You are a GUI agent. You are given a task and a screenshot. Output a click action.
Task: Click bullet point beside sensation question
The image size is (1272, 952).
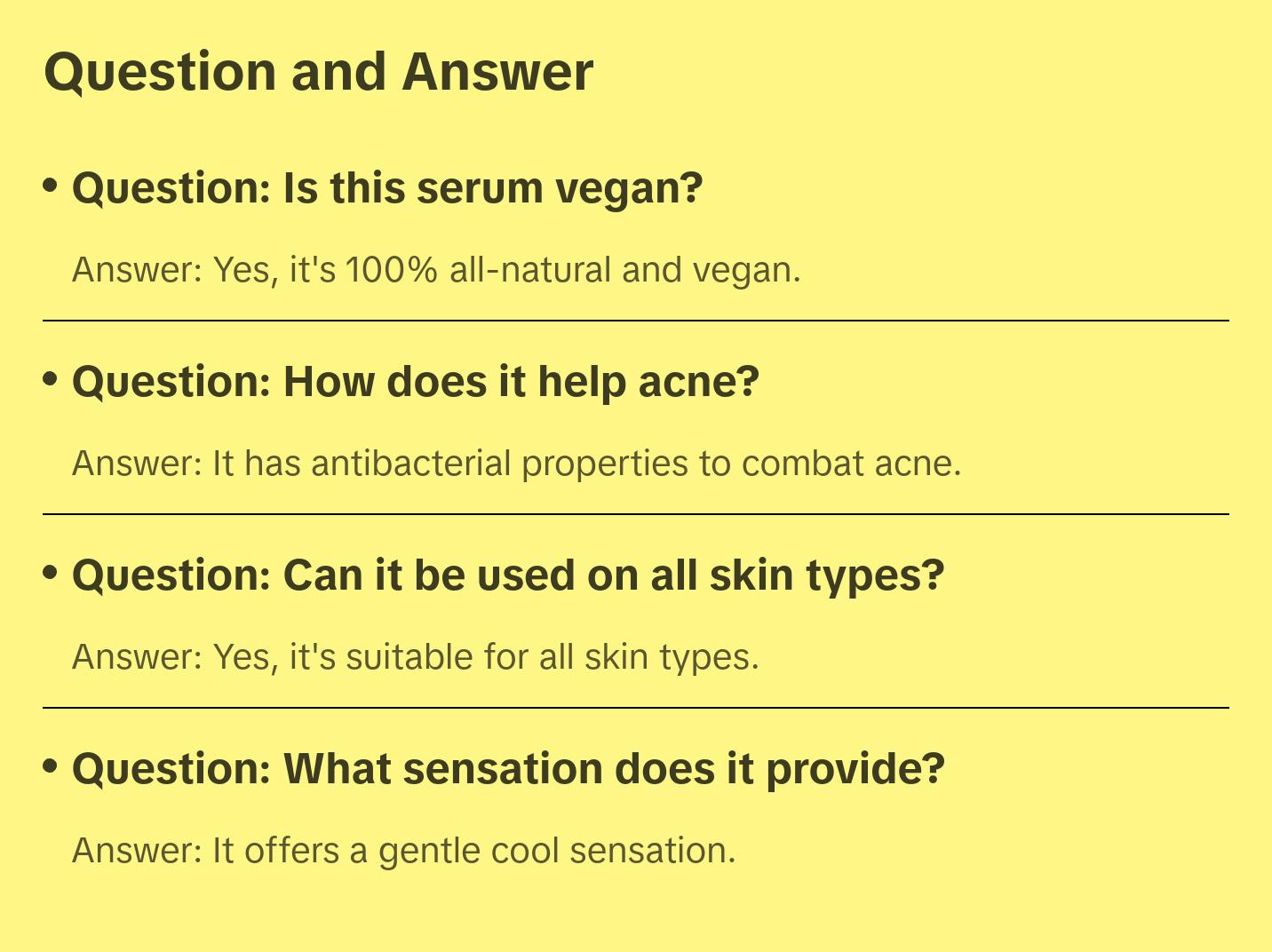pyautogui.click(x=51, y=766)
